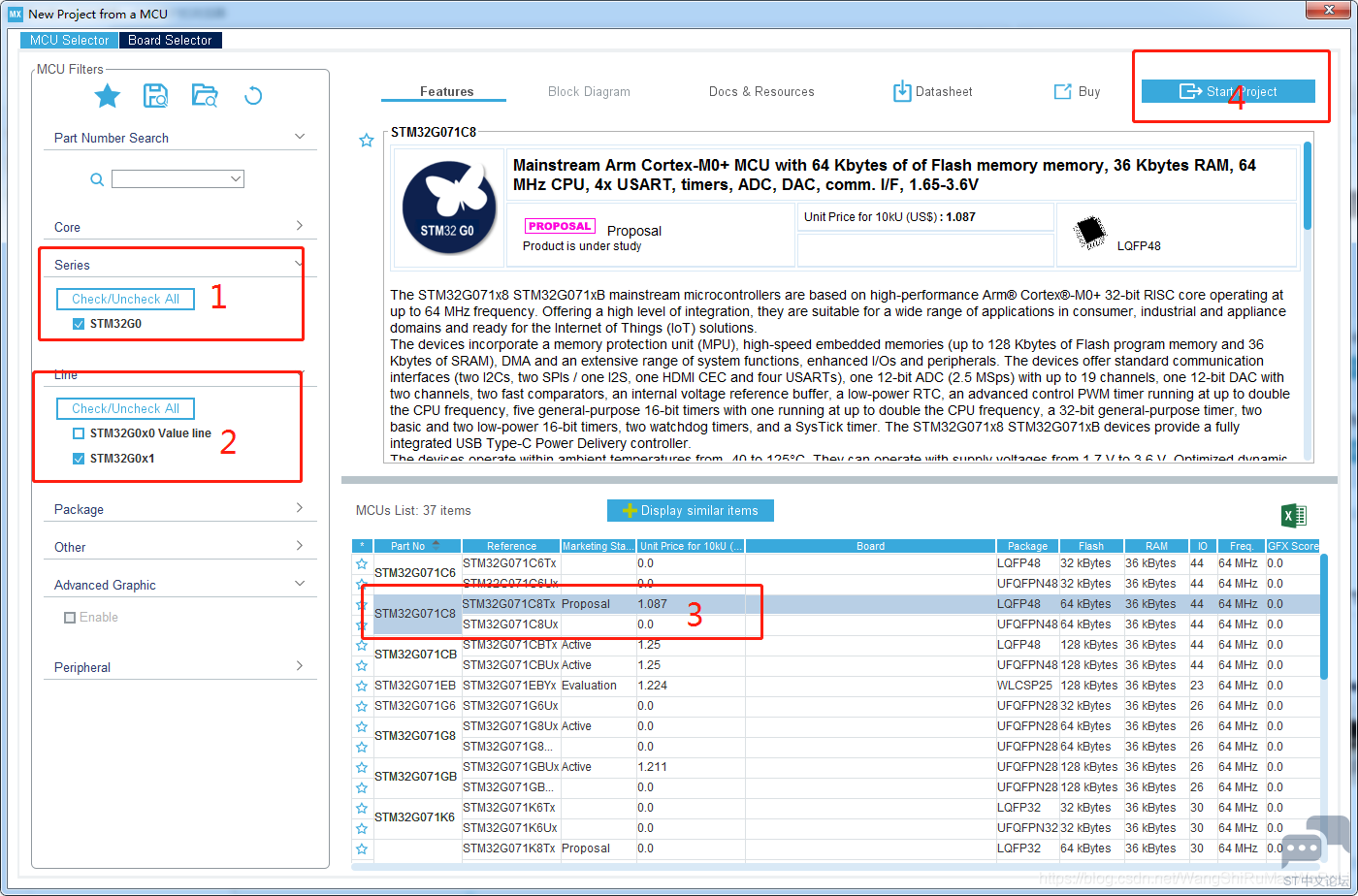Star the STM32G071K8Tx row

[362, 848]
